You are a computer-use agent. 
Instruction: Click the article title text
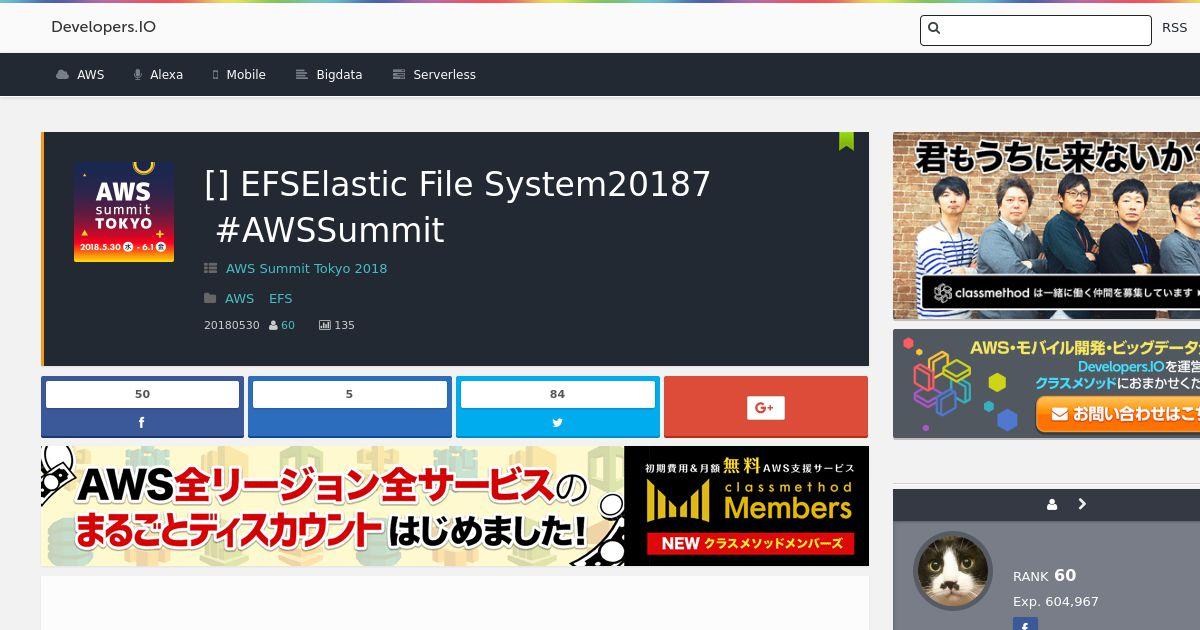(x=457, y=207)
